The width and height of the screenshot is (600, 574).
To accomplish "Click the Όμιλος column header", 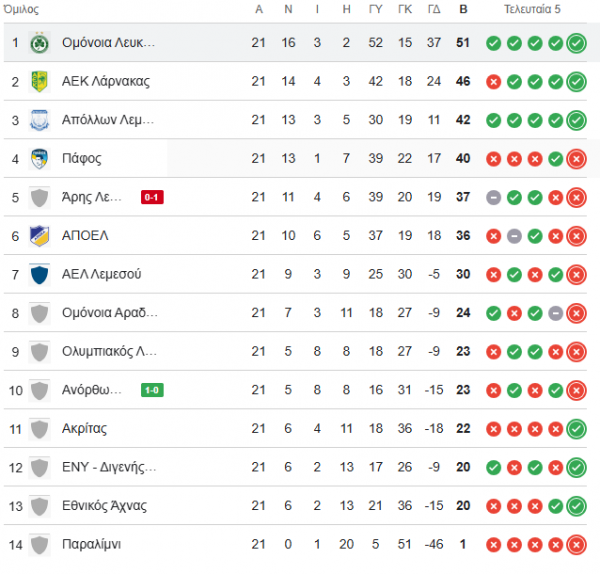I will [x=21, y=9].
